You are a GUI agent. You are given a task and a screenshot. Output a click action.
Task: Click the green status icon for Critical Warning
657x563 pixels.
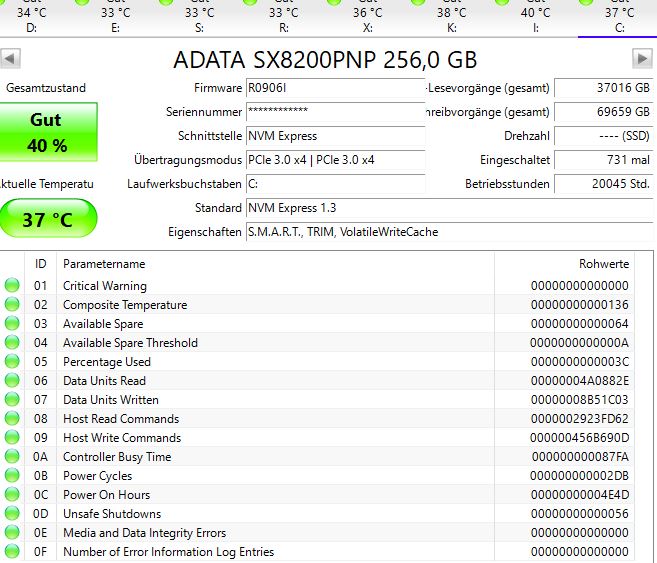click(x=12, y=285)
